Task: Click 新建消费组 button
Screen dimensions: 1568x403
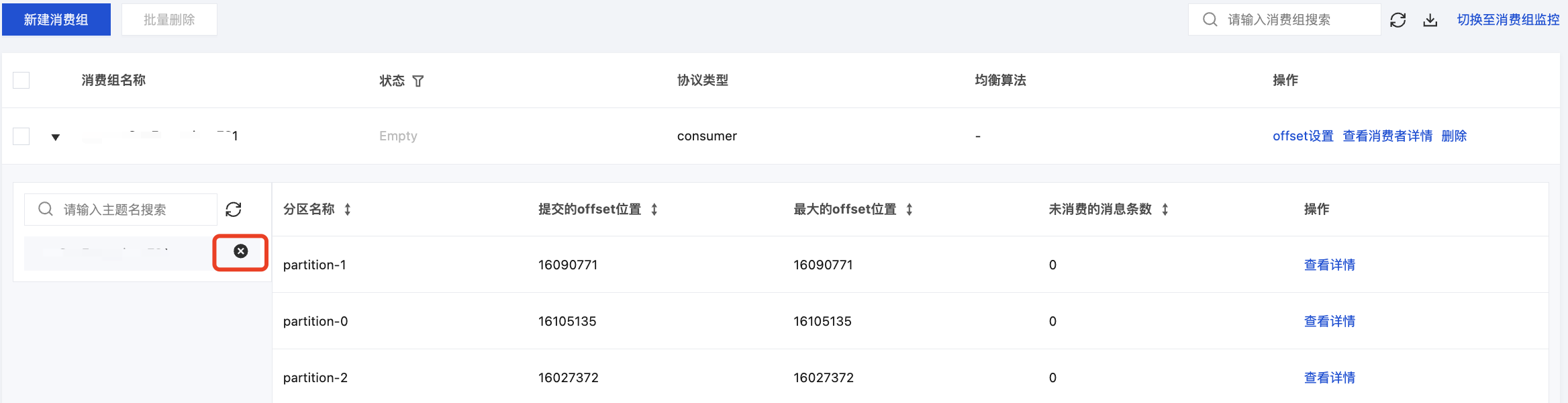Action: (x=56, y=19)
